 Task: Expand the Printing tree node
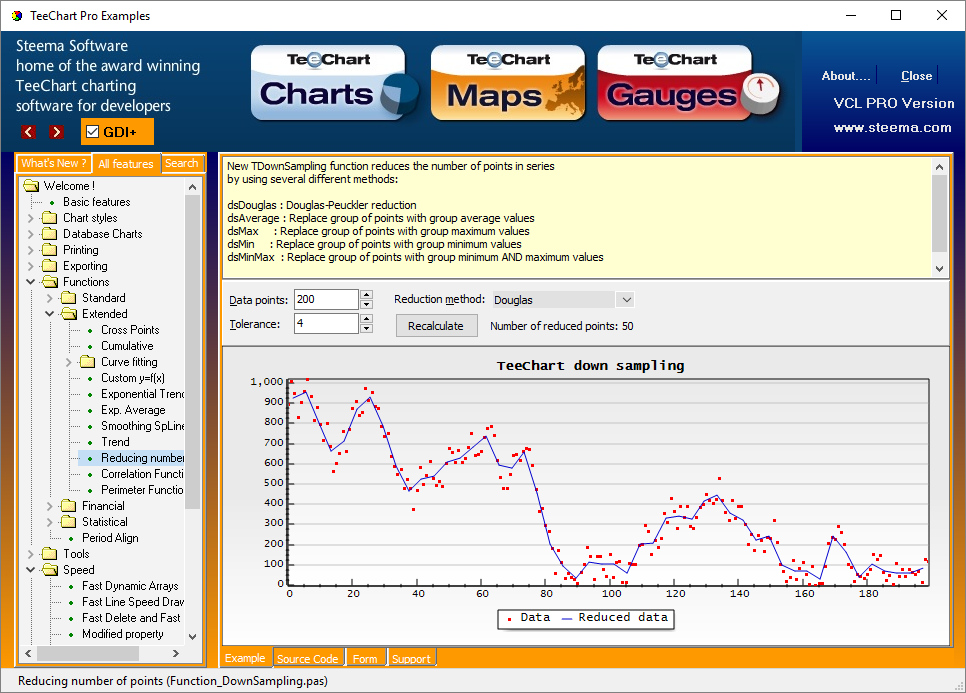click(30, 250)
